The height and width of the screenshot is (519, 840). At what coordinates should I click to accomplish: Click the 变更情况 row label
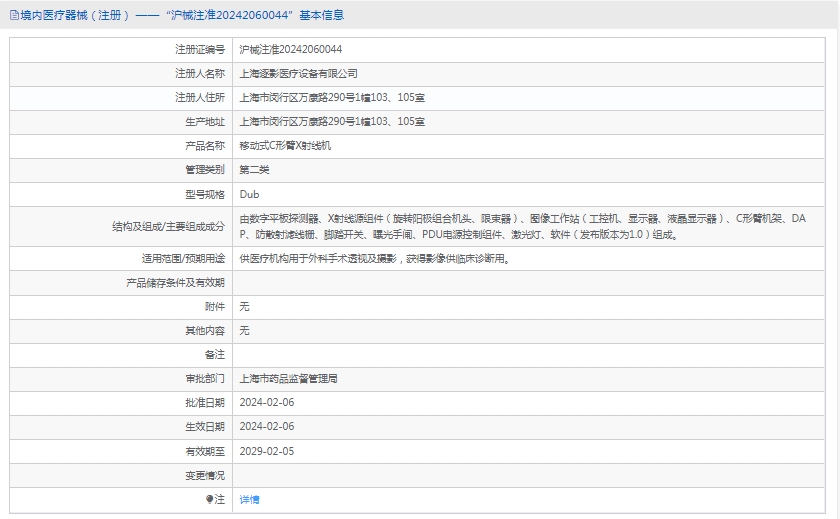tap(205, 475)
